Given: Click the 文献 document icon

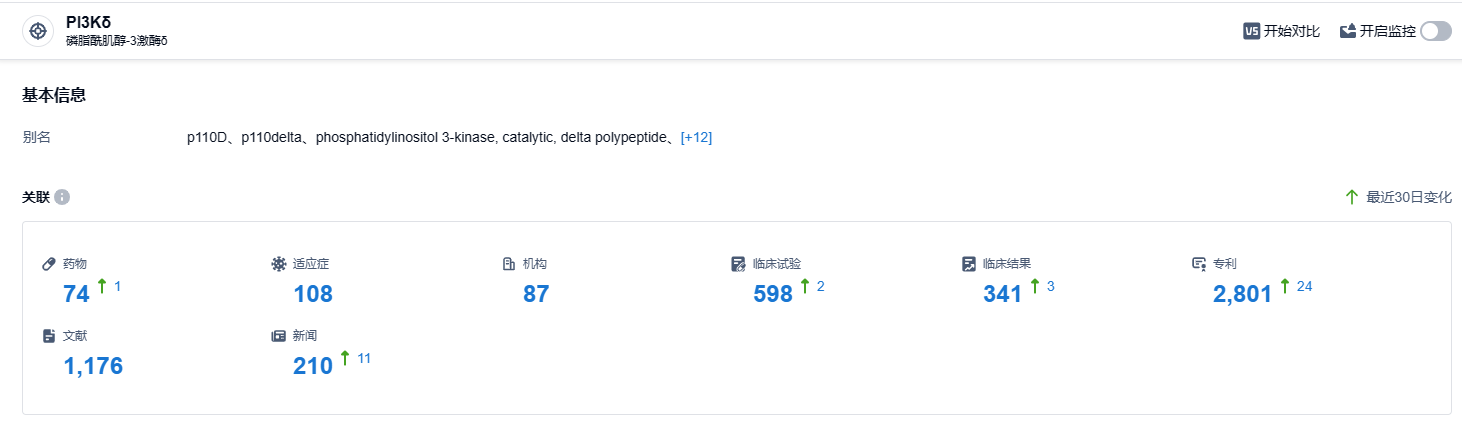Looking at the screenshot, I should 48,336.
